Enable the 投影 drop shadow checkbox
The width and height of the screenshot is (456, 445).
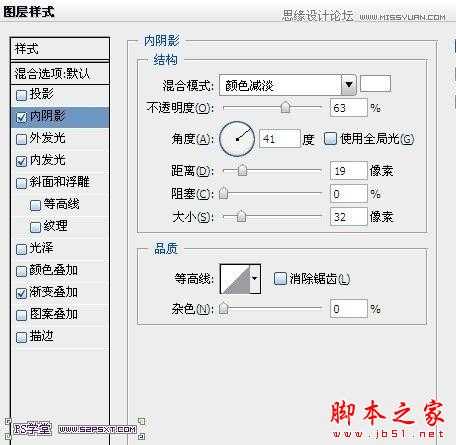tap(21, 95)
